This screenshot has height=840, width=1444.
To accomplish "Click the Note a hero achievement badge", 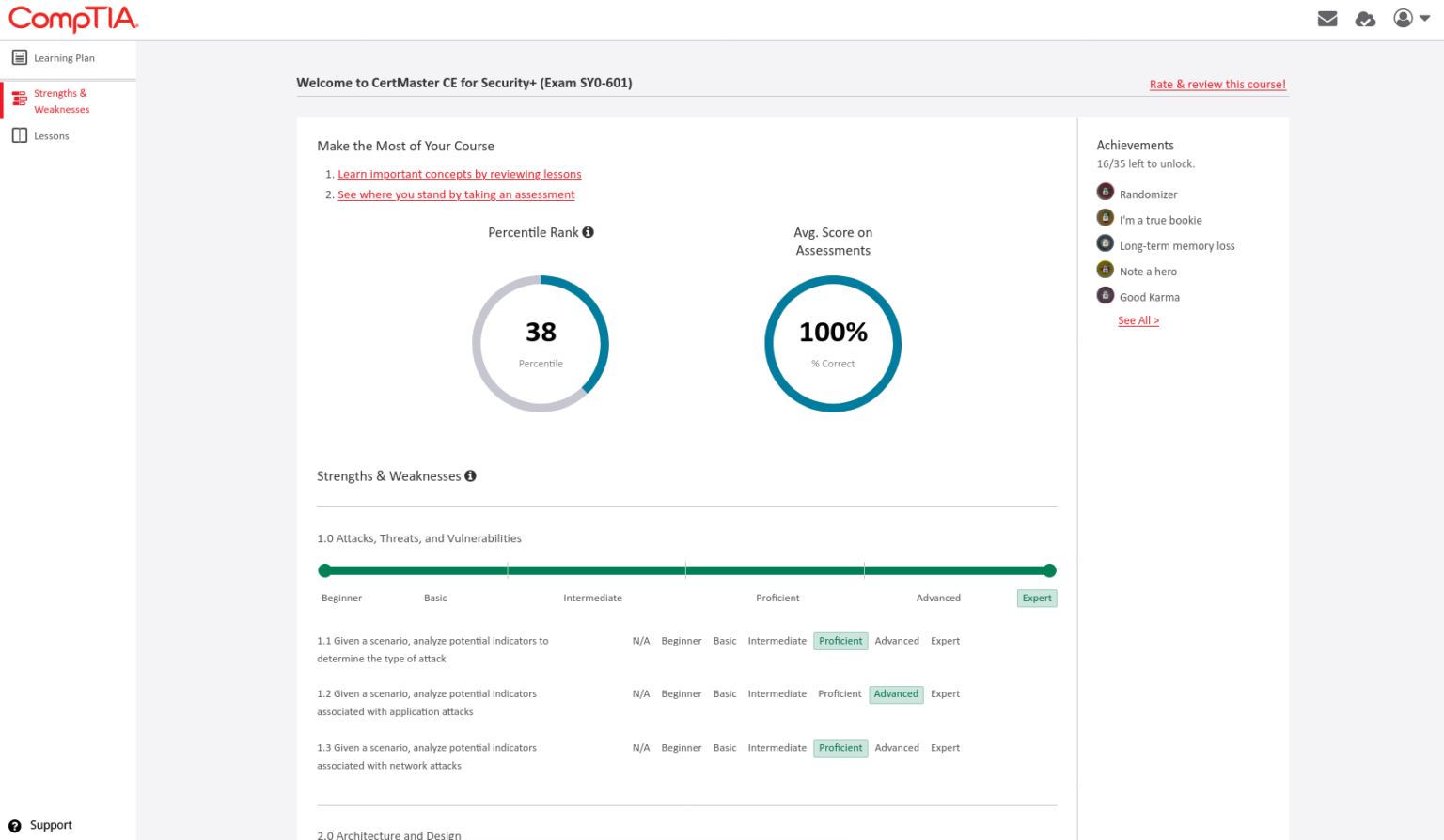I will (x=1106, y=270).
